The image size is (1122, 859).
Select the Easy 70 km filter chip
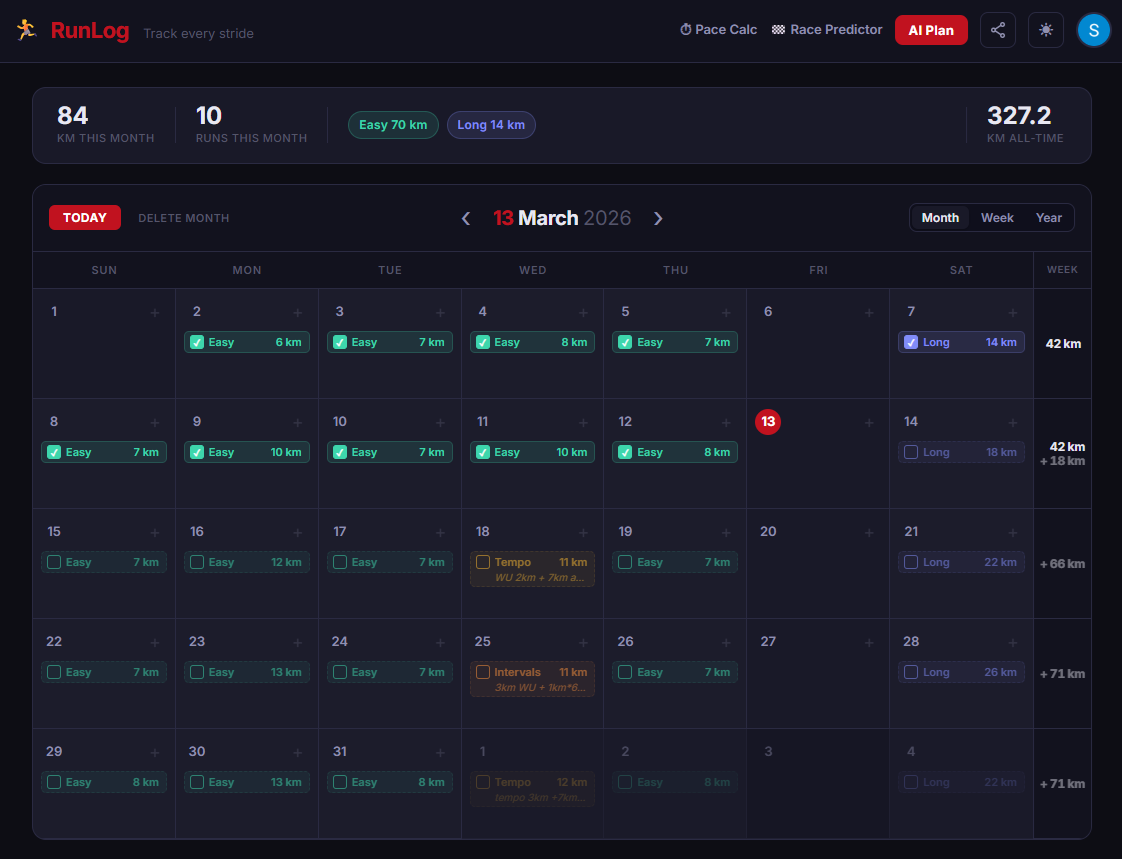pyautogui.click(x=393, y=124)
